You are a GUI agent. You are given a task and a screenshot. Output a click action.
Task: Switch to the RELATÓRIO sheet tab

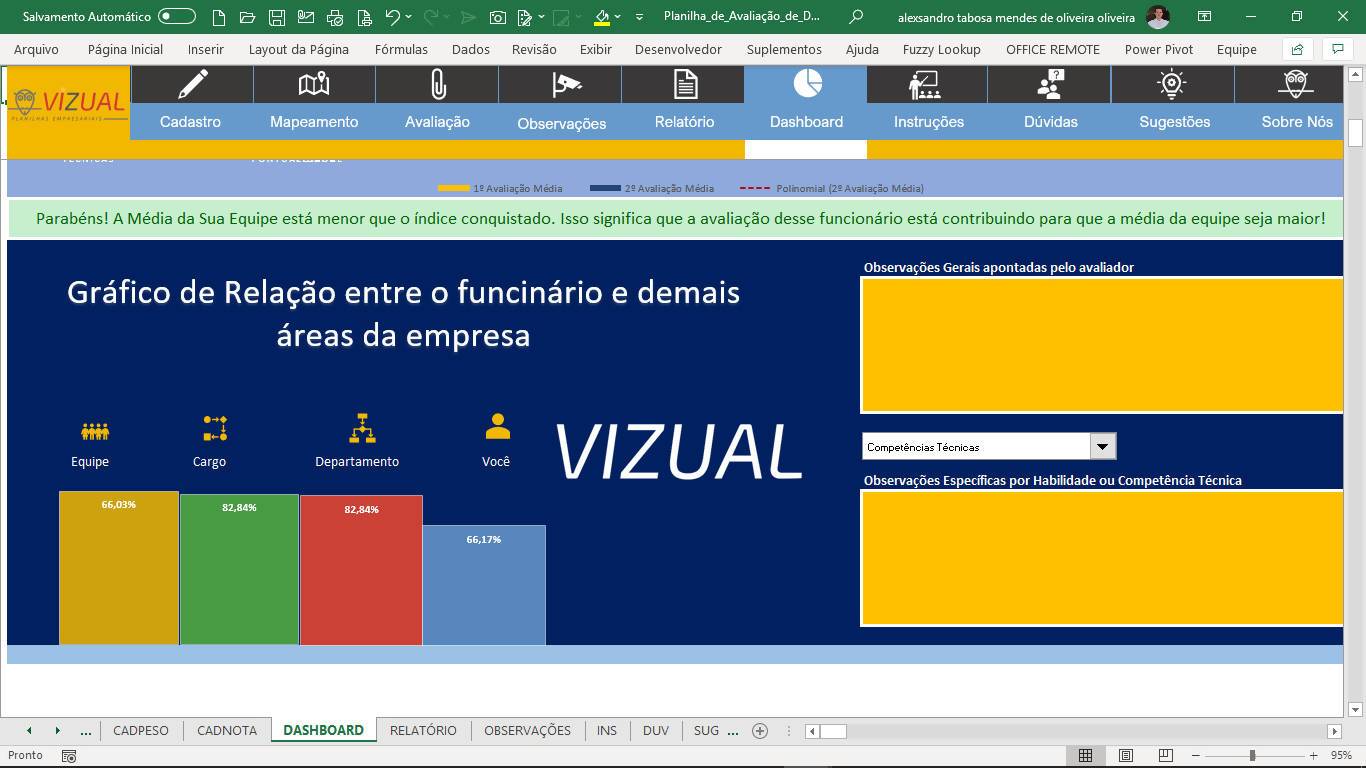tap(423, 730)
